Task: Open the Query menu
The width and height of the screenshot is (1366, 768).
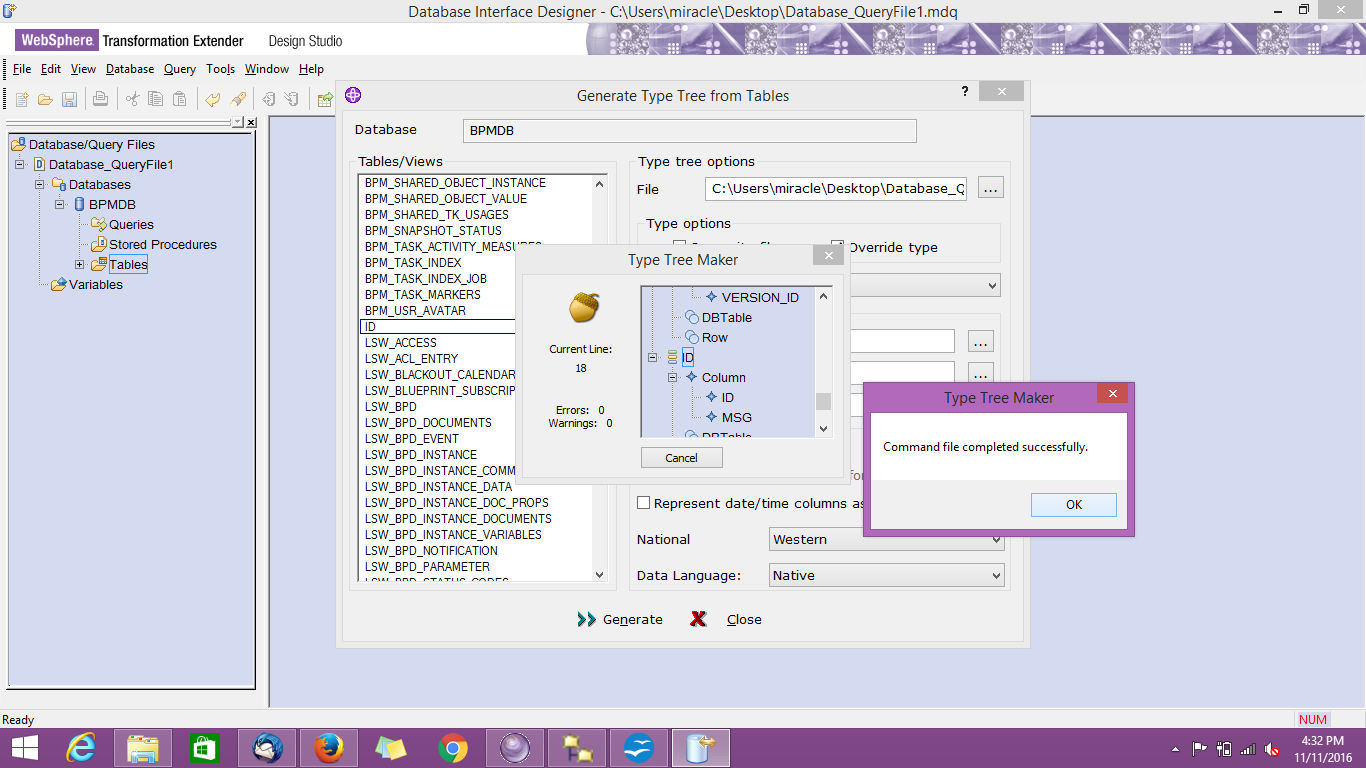Action: (x=179, y=69)
